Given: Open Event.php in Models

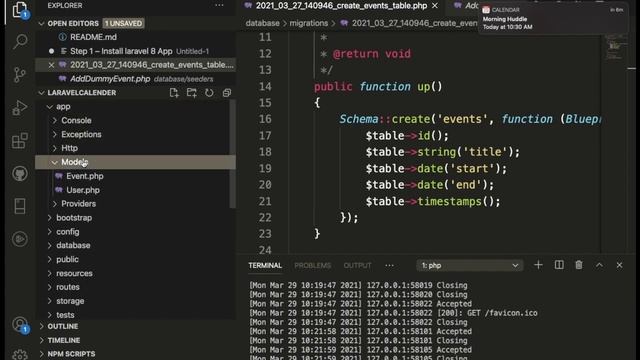Looking at the screenshot, I should [84, 176].
